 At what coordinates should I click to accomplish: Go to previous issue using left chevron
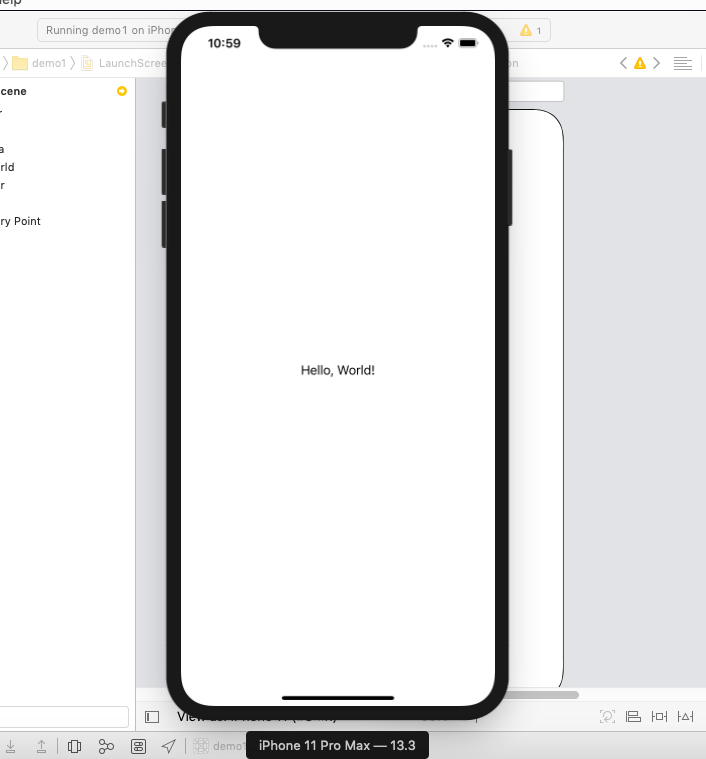623,63
